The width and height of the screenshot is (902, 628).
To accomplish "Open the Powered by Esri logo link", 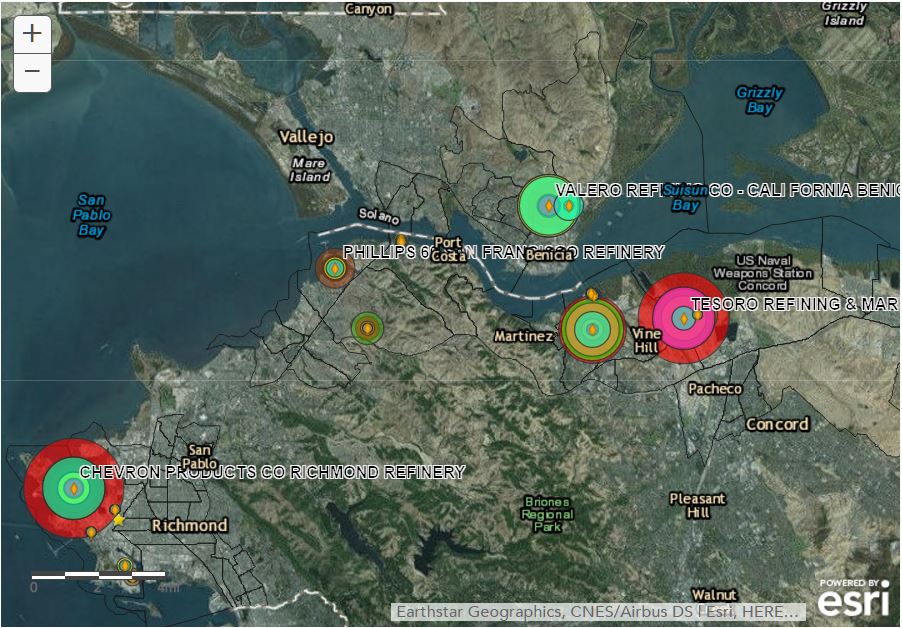I will pos(853,597).
